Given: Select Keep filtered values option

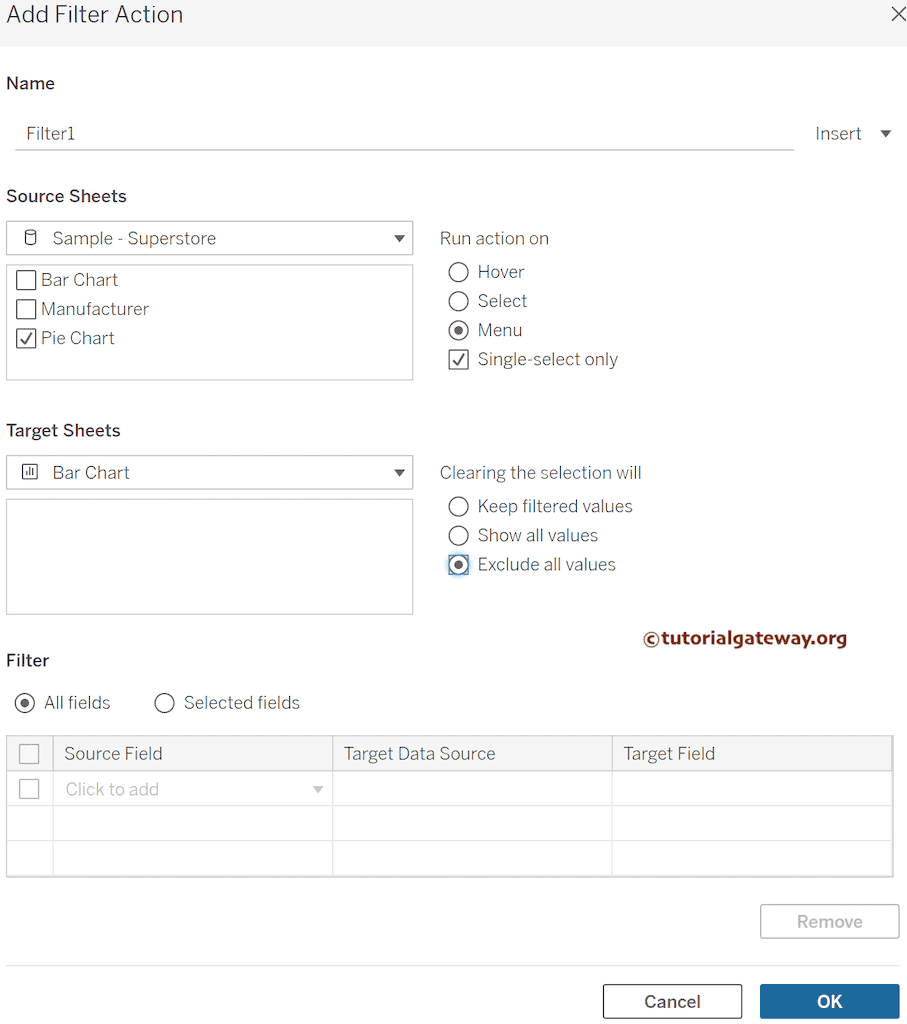Looking at the screenshot, I should tap(459, 506).
